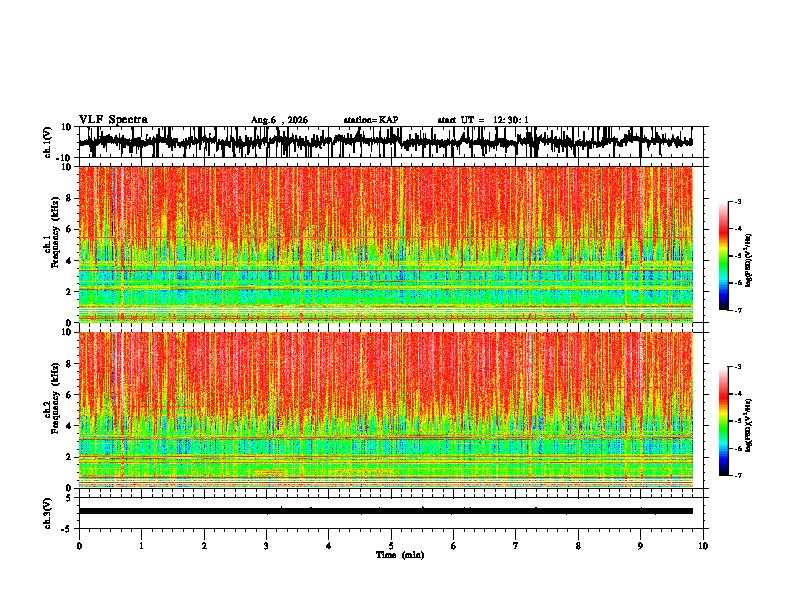792x612 pixels.
Task: Click the ch.1 voltage waveform panel
Action: tap(386, 142)
